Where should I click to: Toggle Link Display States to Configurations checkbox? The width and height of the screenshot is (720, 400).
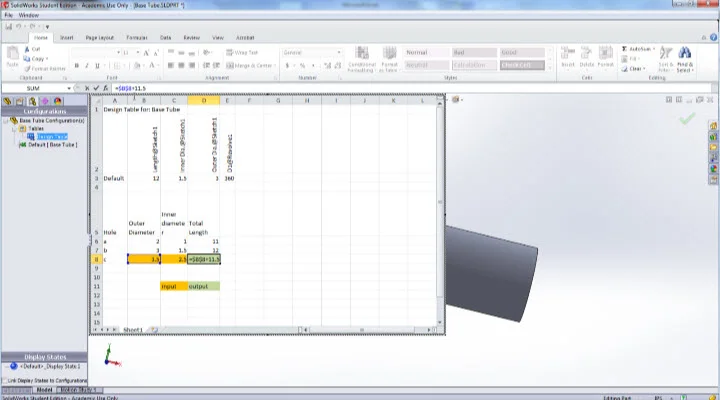coord(4,381)
